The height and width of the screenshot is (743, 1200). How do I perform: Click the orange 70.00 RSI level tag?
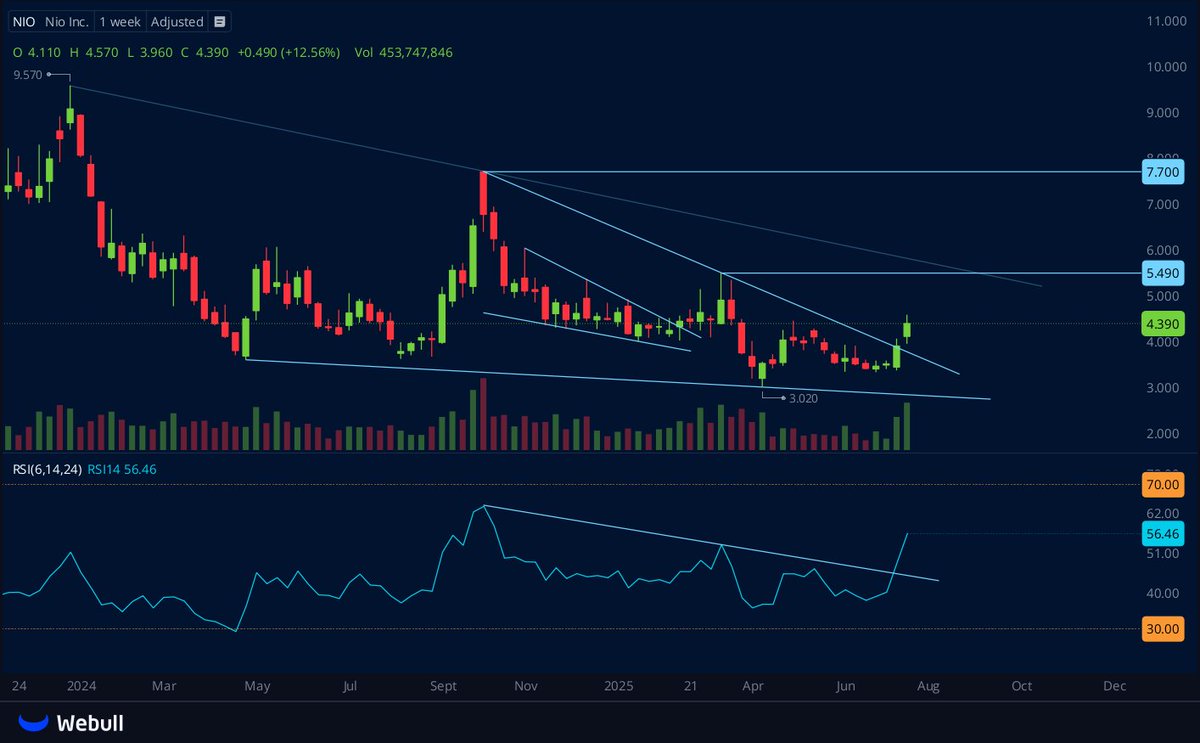click(1163, 486)
